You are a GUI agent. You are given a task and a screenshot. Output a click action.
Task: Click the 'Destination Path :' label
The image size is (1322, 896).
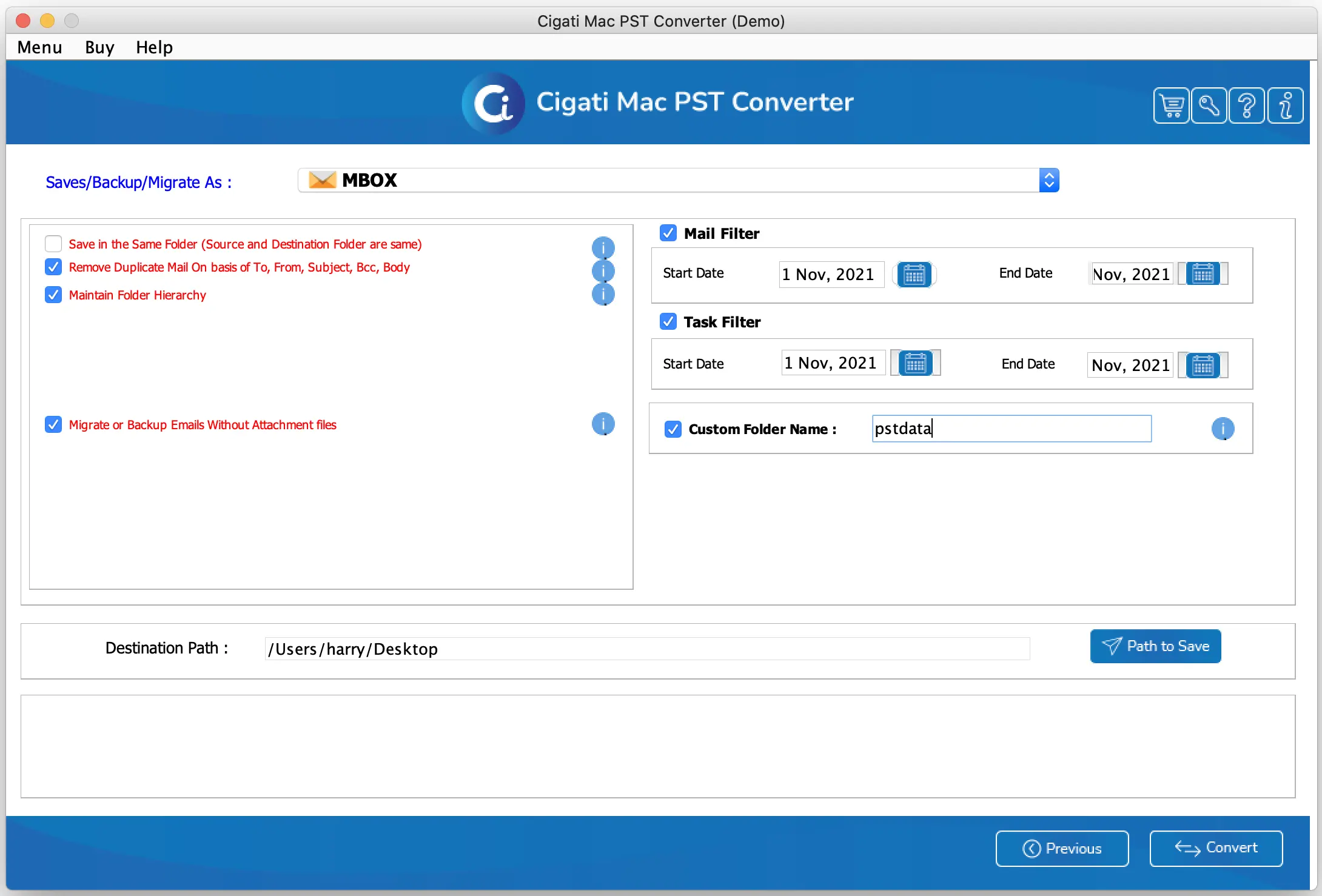[167, 648]
